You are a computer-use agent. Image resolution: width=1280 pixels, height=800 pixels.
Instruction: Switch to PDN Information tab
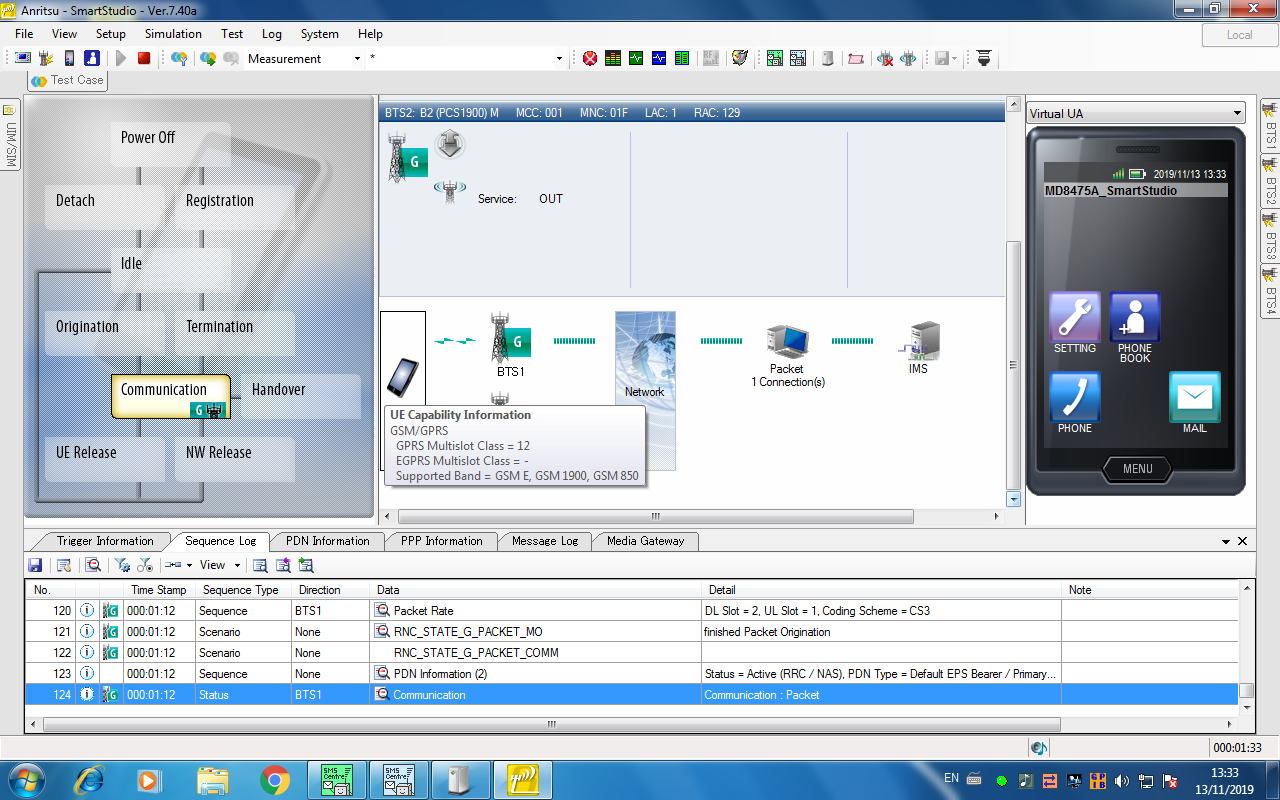[328, 541]
